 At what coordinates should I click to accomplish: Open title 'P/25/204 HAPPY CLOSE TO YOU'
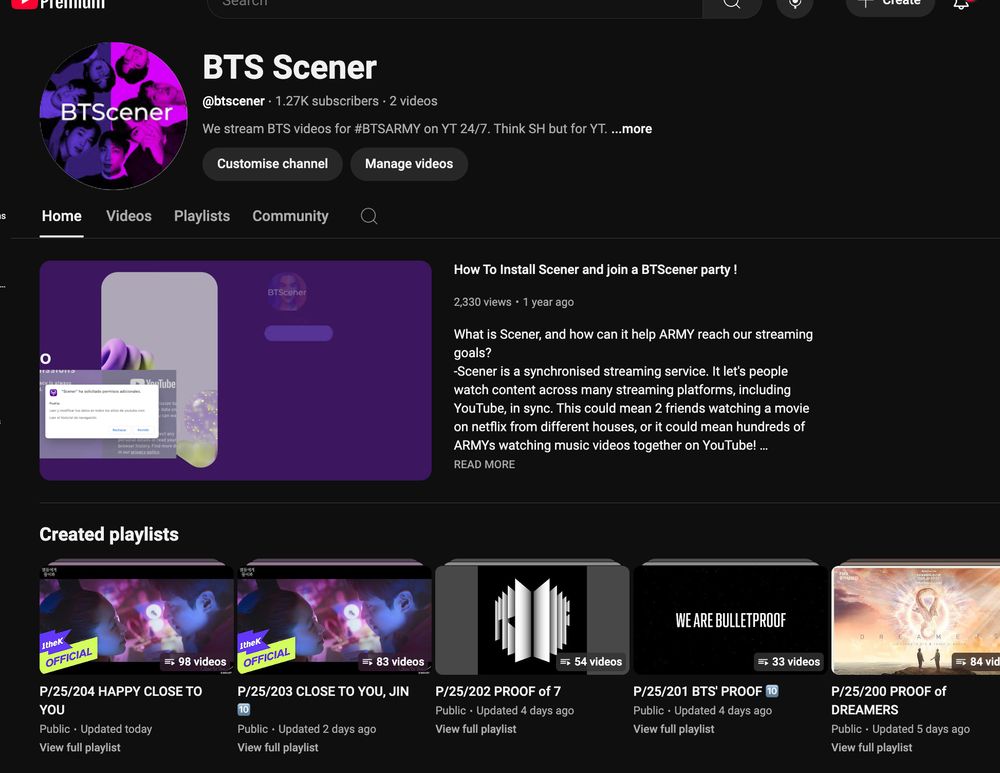click(121, 700)
